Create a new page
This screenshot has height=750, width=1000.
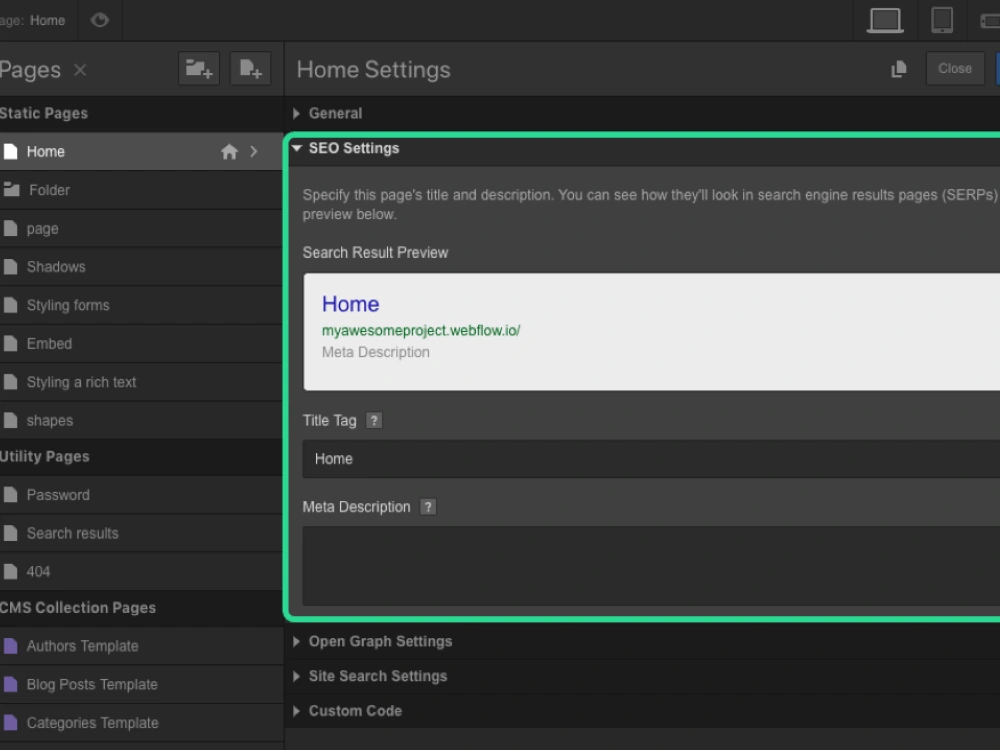[x=250, y=69]
